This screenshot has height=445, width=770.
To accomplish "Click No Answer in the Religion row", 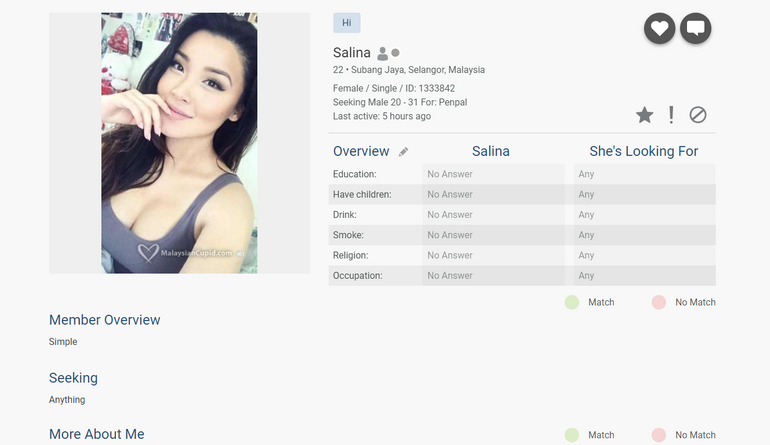I will (450, 255).
